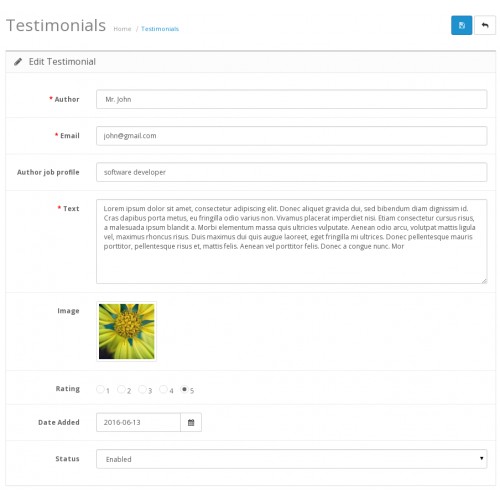Click the textarea resize handle corner
This screenshot has width=500, height=500.
pyautogui.click(x=484, y=281)
